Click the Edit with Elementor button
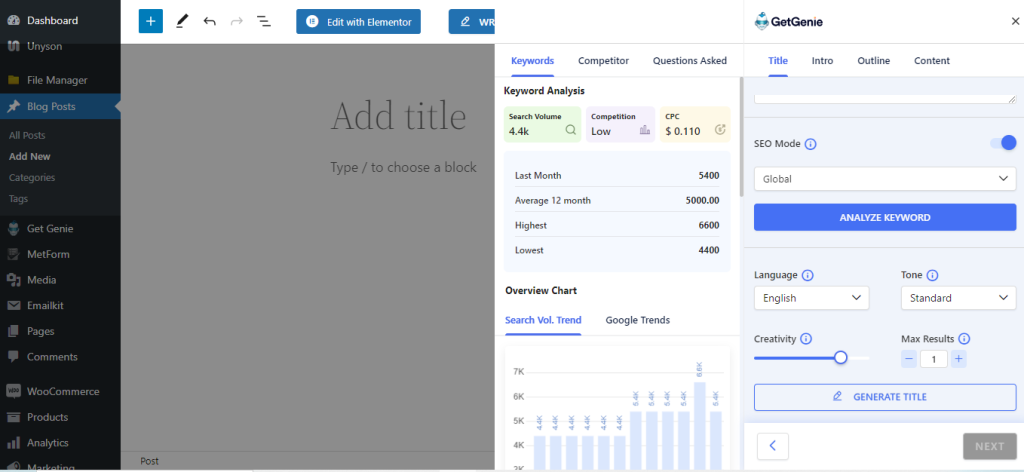The height and width of the screenshot is (472, 1024). click(359, 22)
